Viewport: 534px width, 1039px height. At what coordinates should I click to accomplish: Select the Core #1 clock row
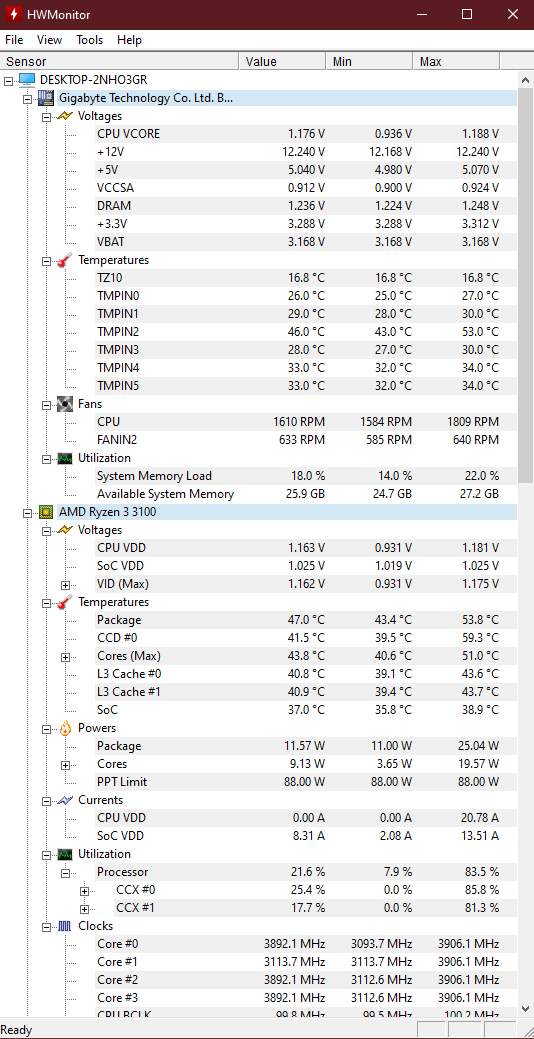coord(306,961)
